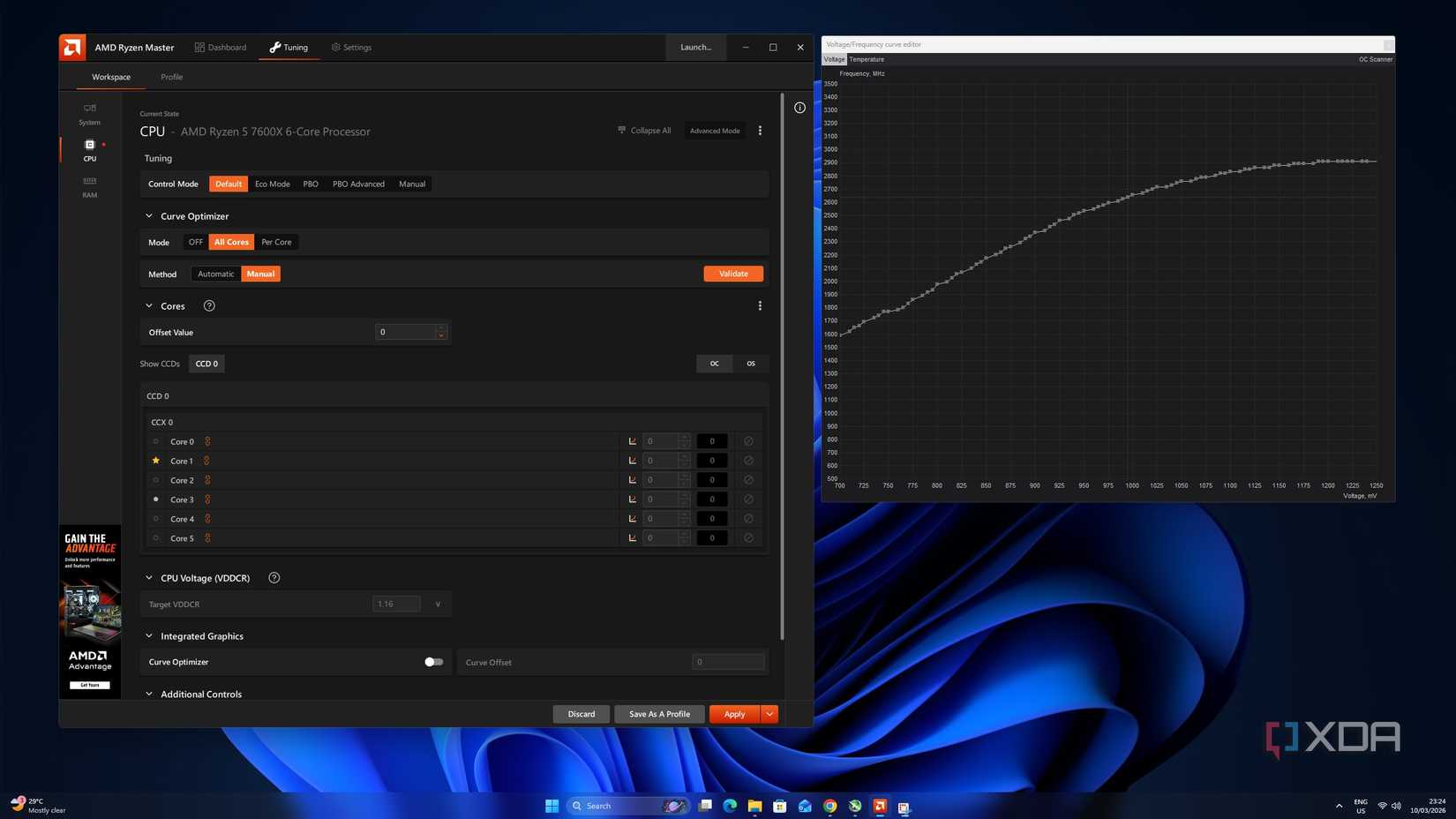Collapse the Curve Optimizer section
The width and height of the screenshot is (1456, 819).
[x=149, y=216]
